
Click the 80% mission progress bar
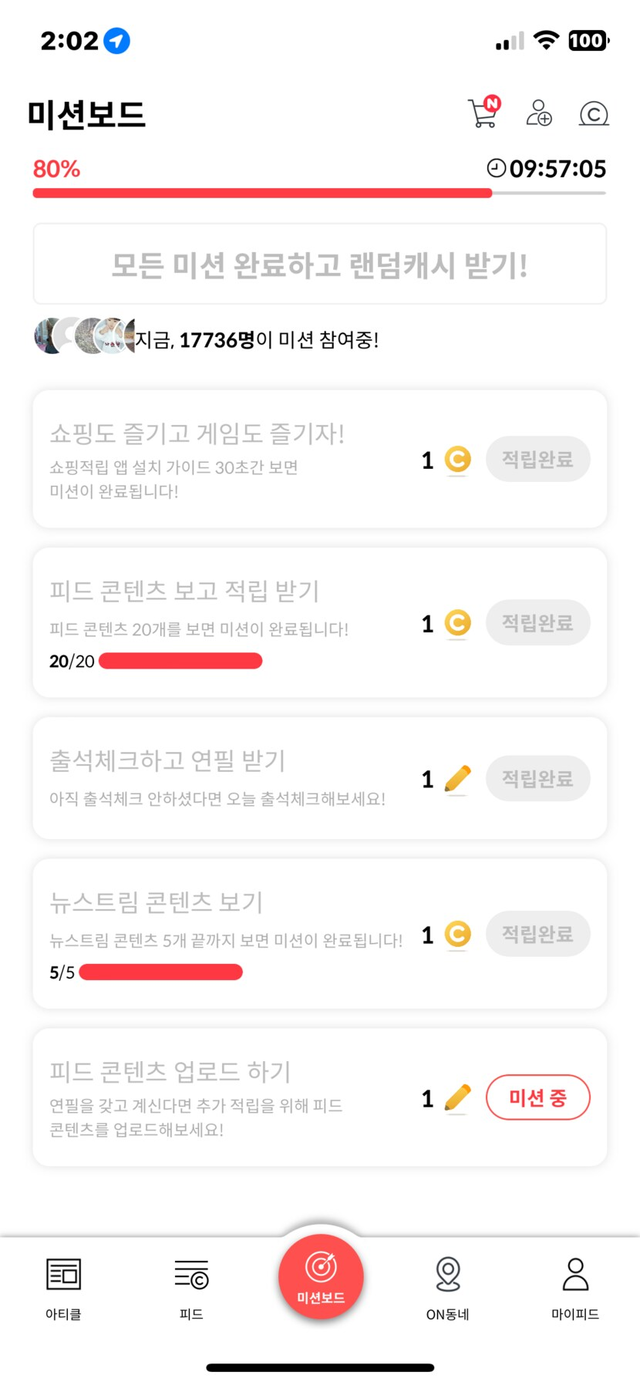262,192
